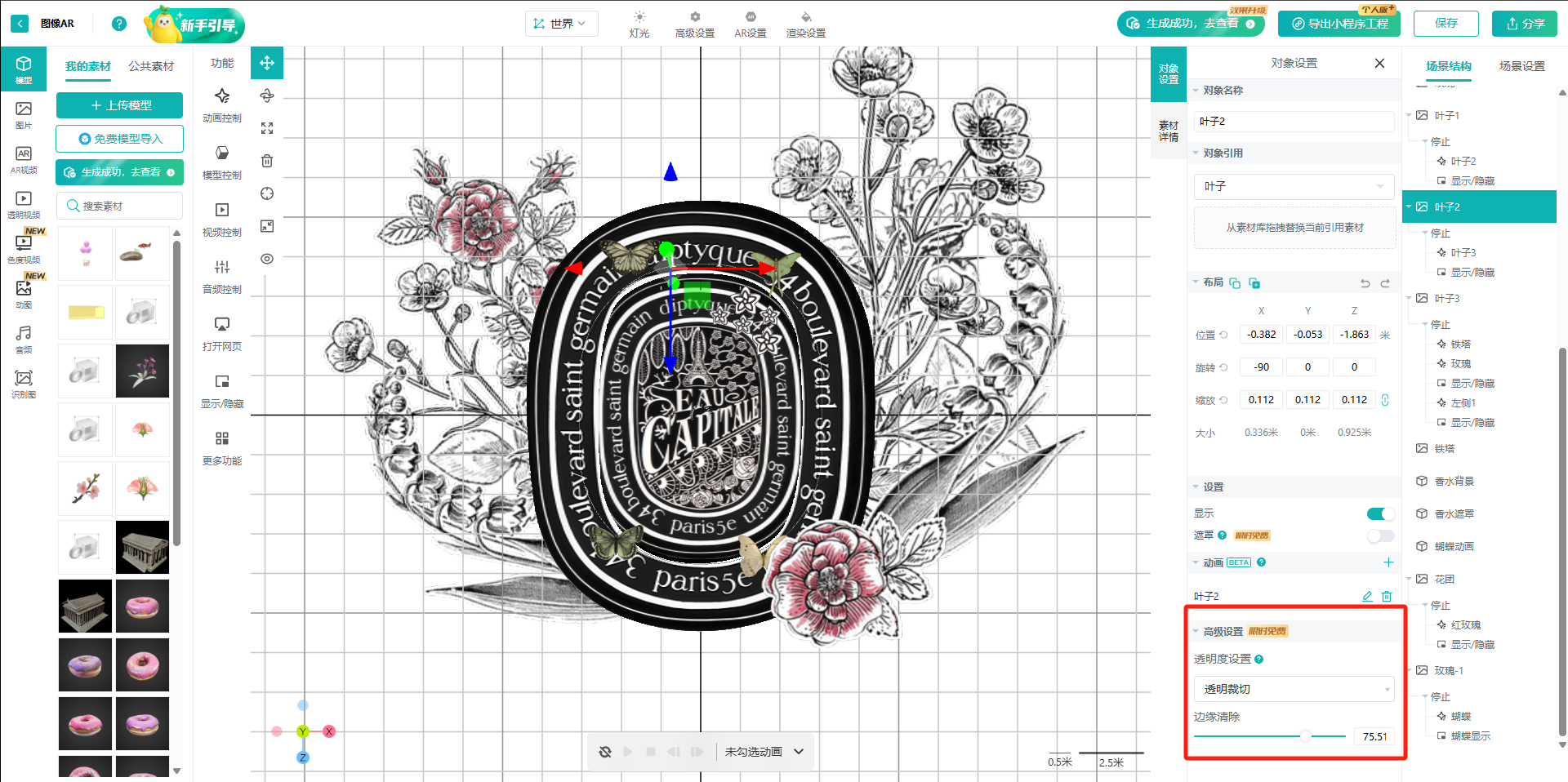
Task: Select the 音频 audio sidebar category
Action: pos(24,339)
